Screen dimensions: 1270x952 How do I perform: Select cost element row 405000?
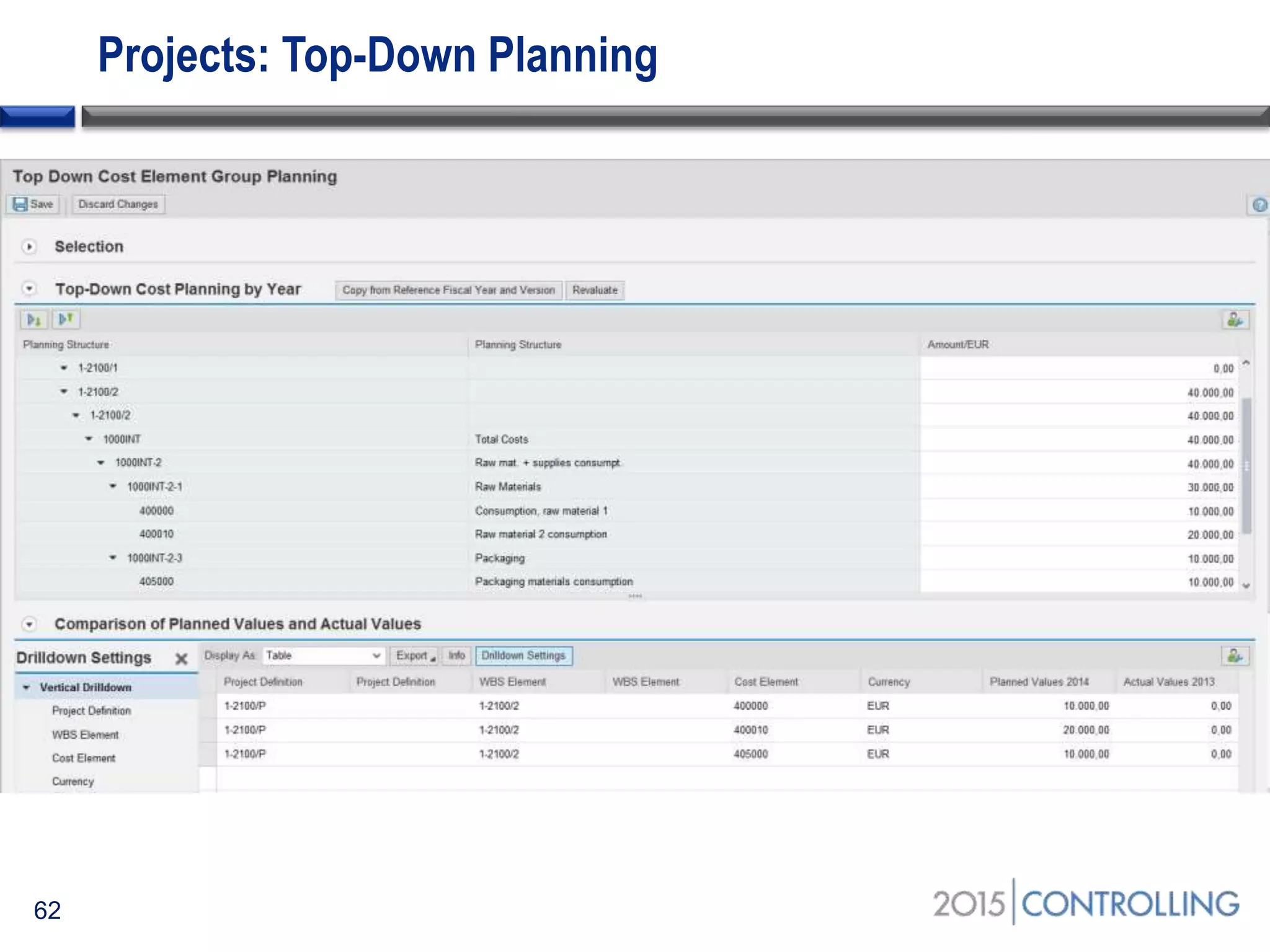156,581
